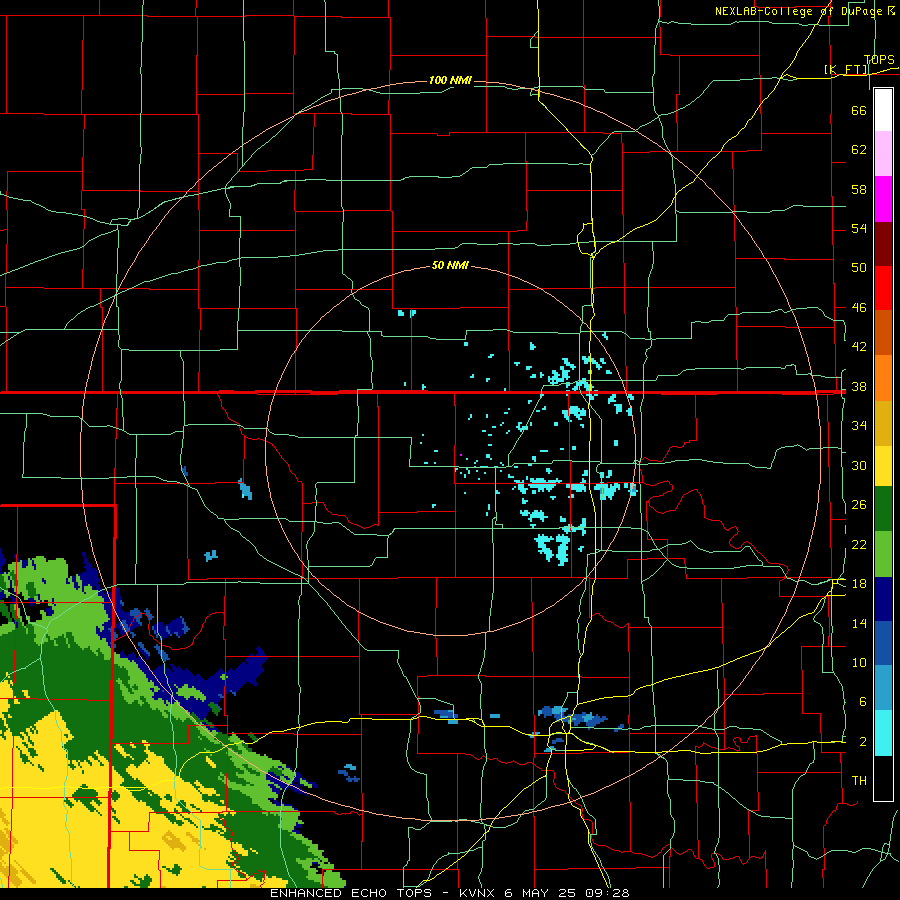Click the '26' legend value
The image size is (900, 900).
tap(859, 505)
